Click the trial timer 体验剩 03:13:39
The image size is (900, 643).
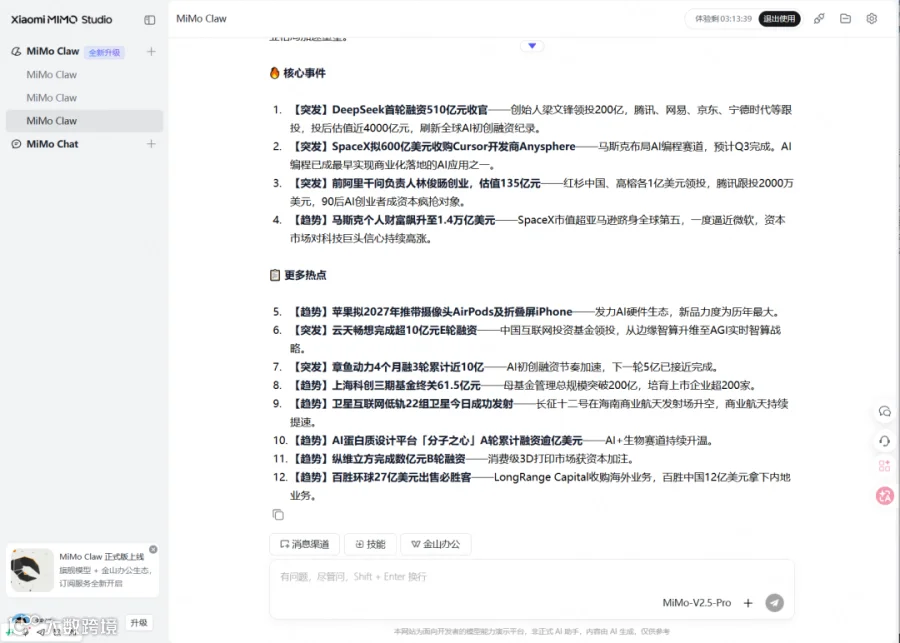click(723, 19)
